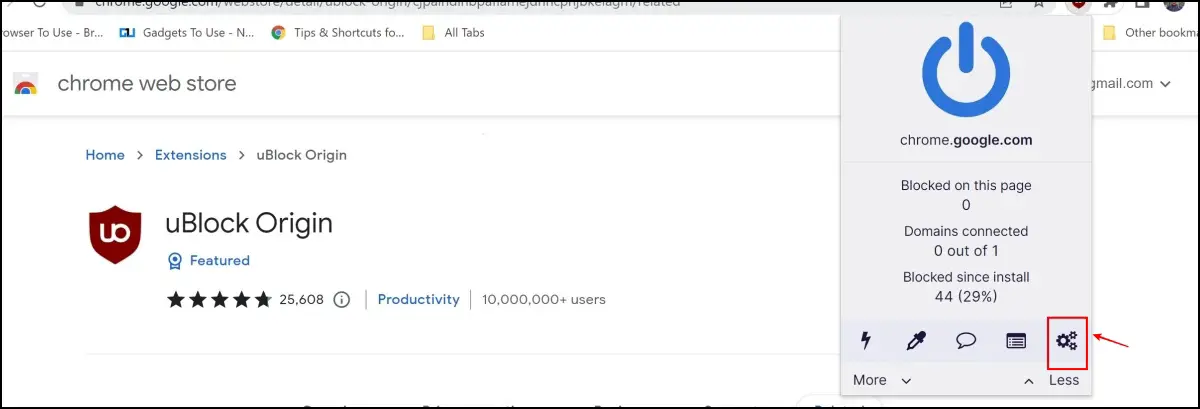Open the uBlock dashboard gears icon

(1067, 341)
